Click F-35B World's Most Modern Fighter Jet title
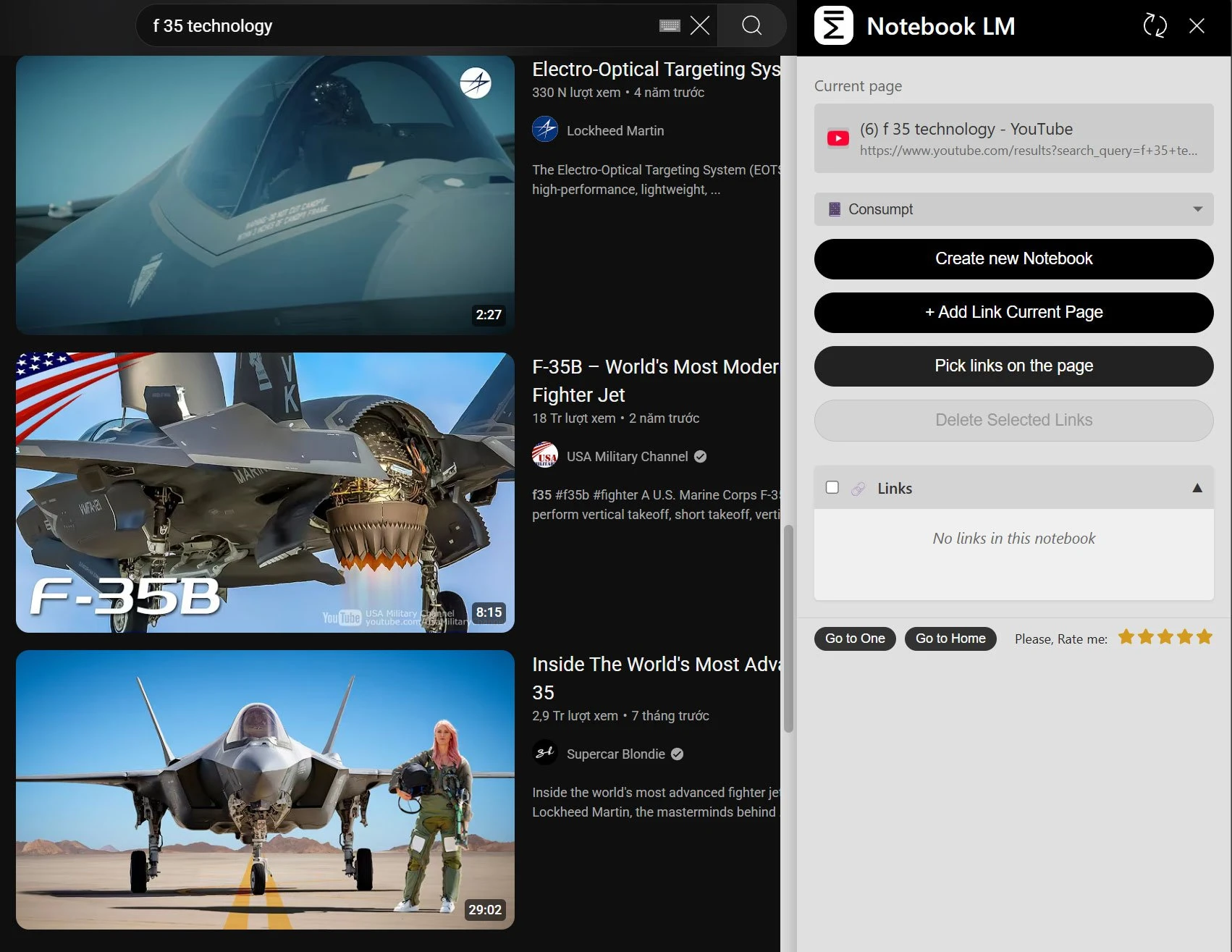Screen dimensions: 1232x952 tap(656, 381)
